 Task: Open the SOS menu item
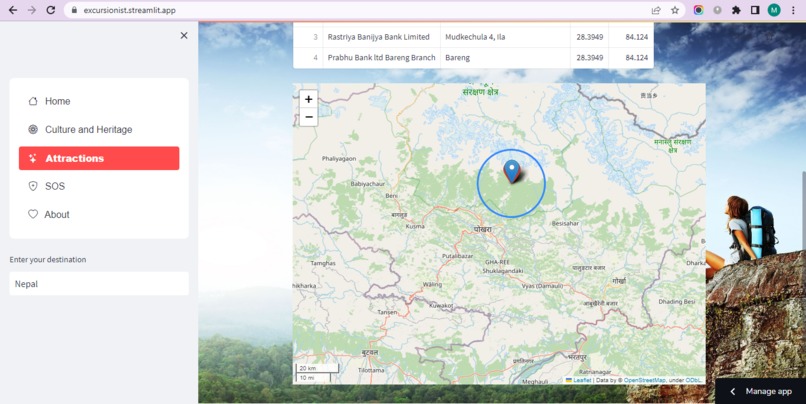(x=99, y=186)
